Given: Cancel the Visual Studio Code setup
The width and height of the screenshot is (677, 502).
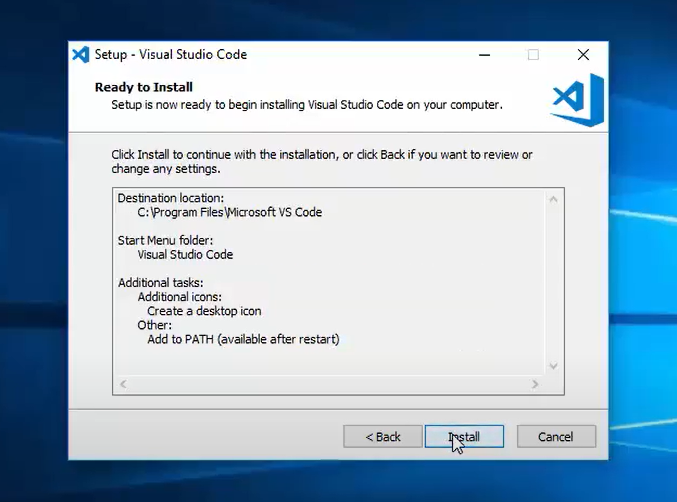Looking at the screenshot, I should 556,436.
